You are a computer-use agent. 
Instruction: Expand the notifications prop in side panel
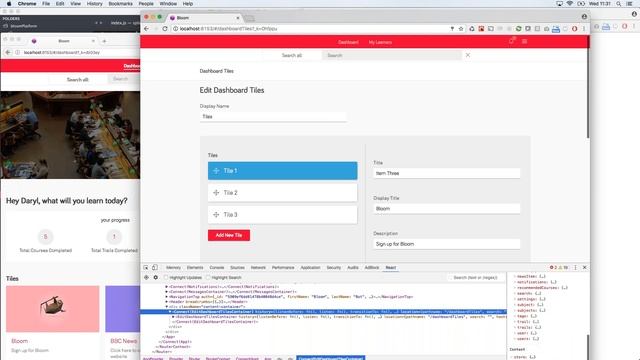click(515, 282)
